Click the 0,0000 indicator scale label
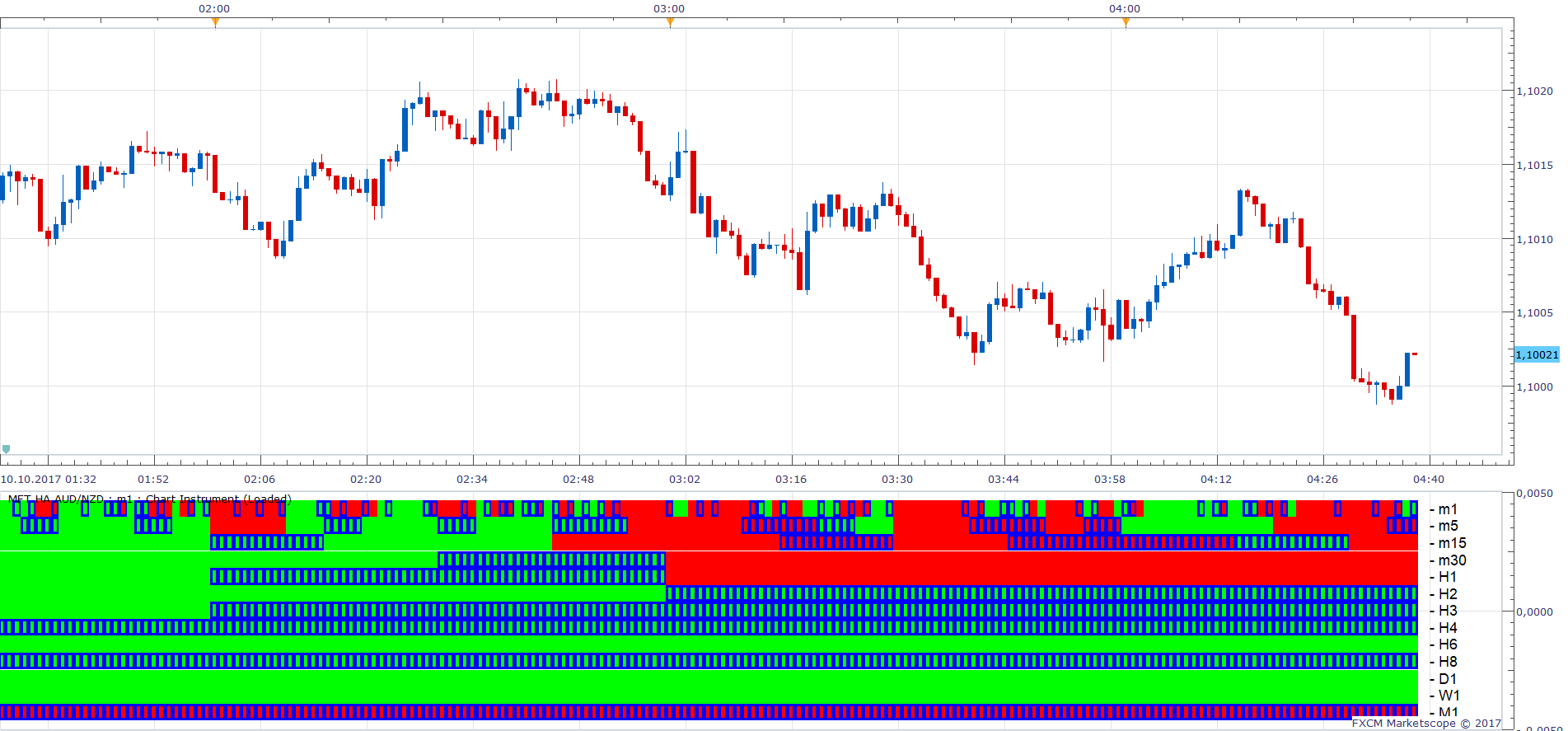 point(1535,612)
